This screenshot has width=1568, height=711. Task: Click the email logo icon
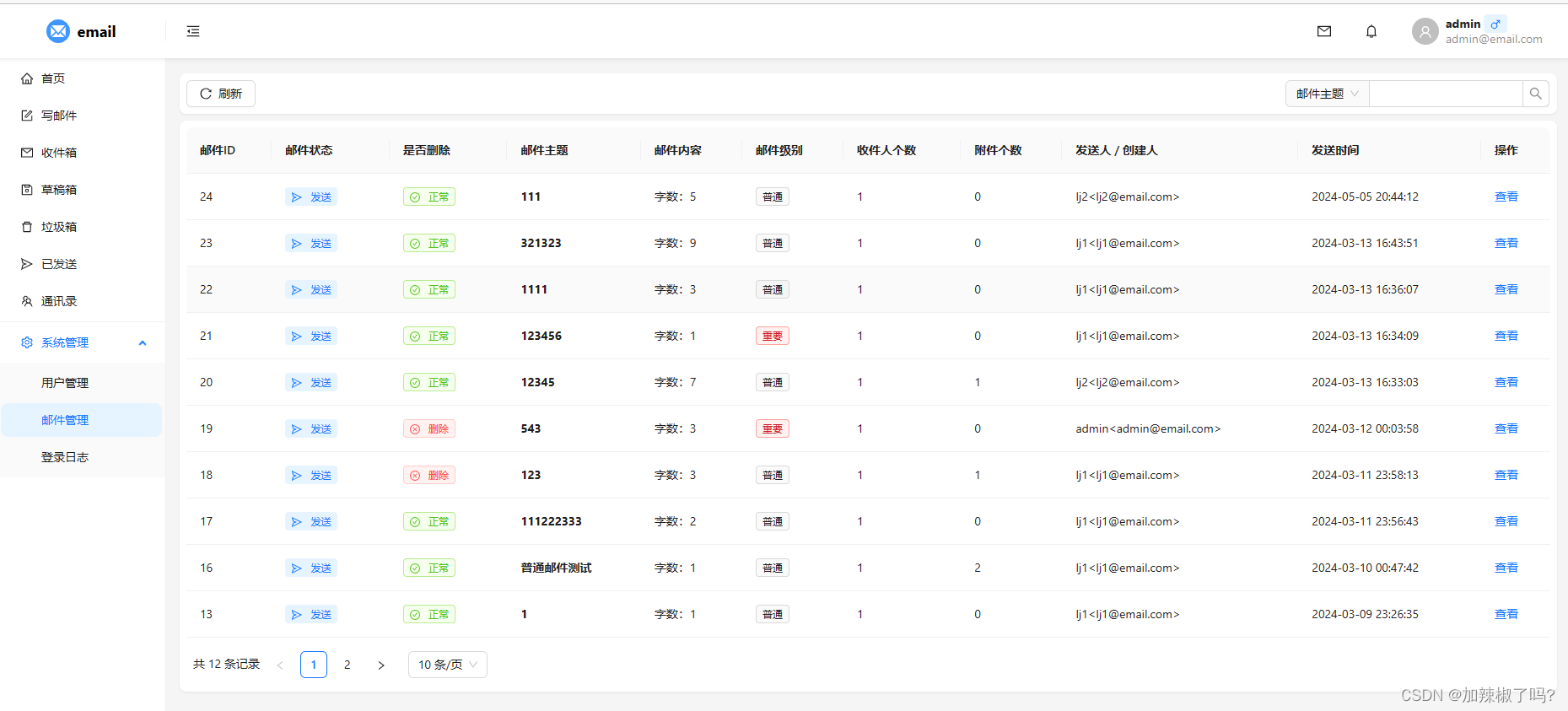coord(58,31)
